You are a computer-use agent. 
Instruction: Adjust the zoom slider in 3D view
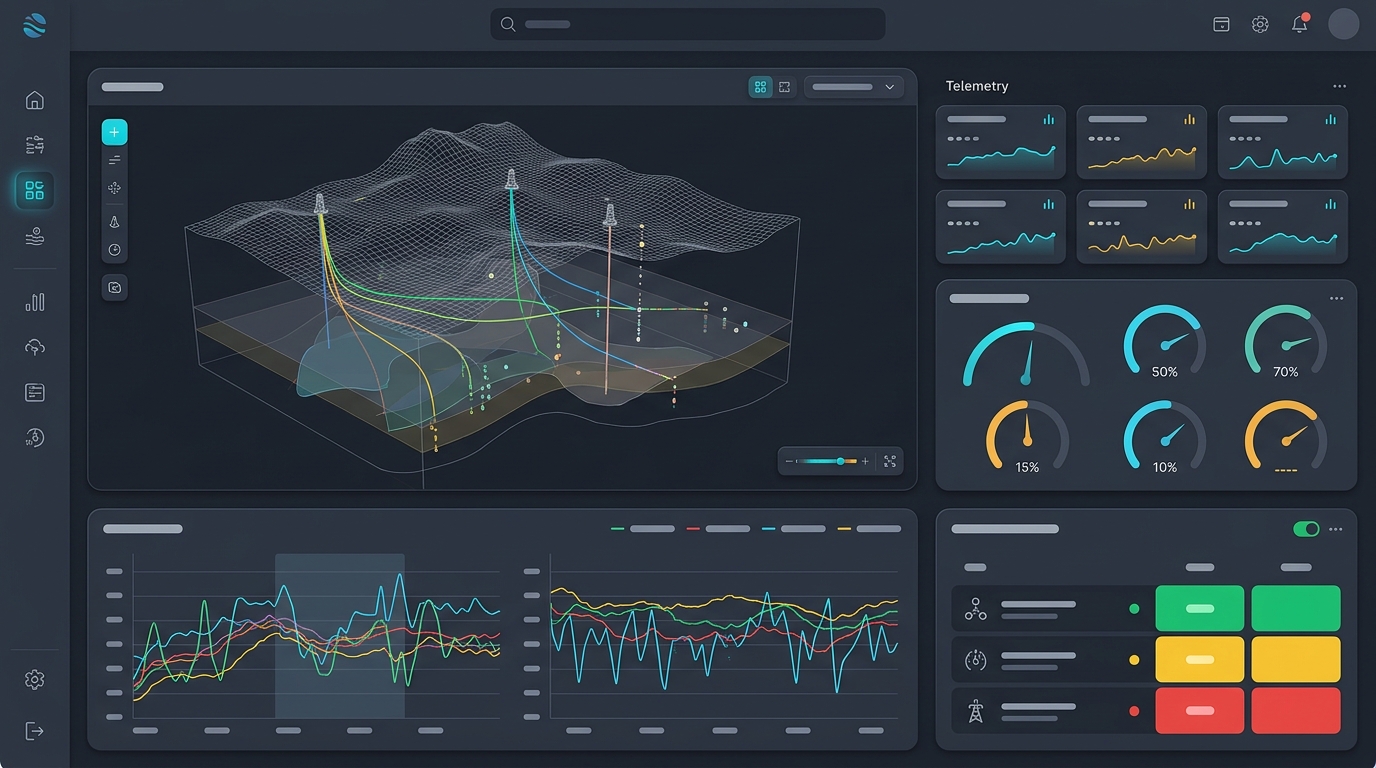(825, 461)
